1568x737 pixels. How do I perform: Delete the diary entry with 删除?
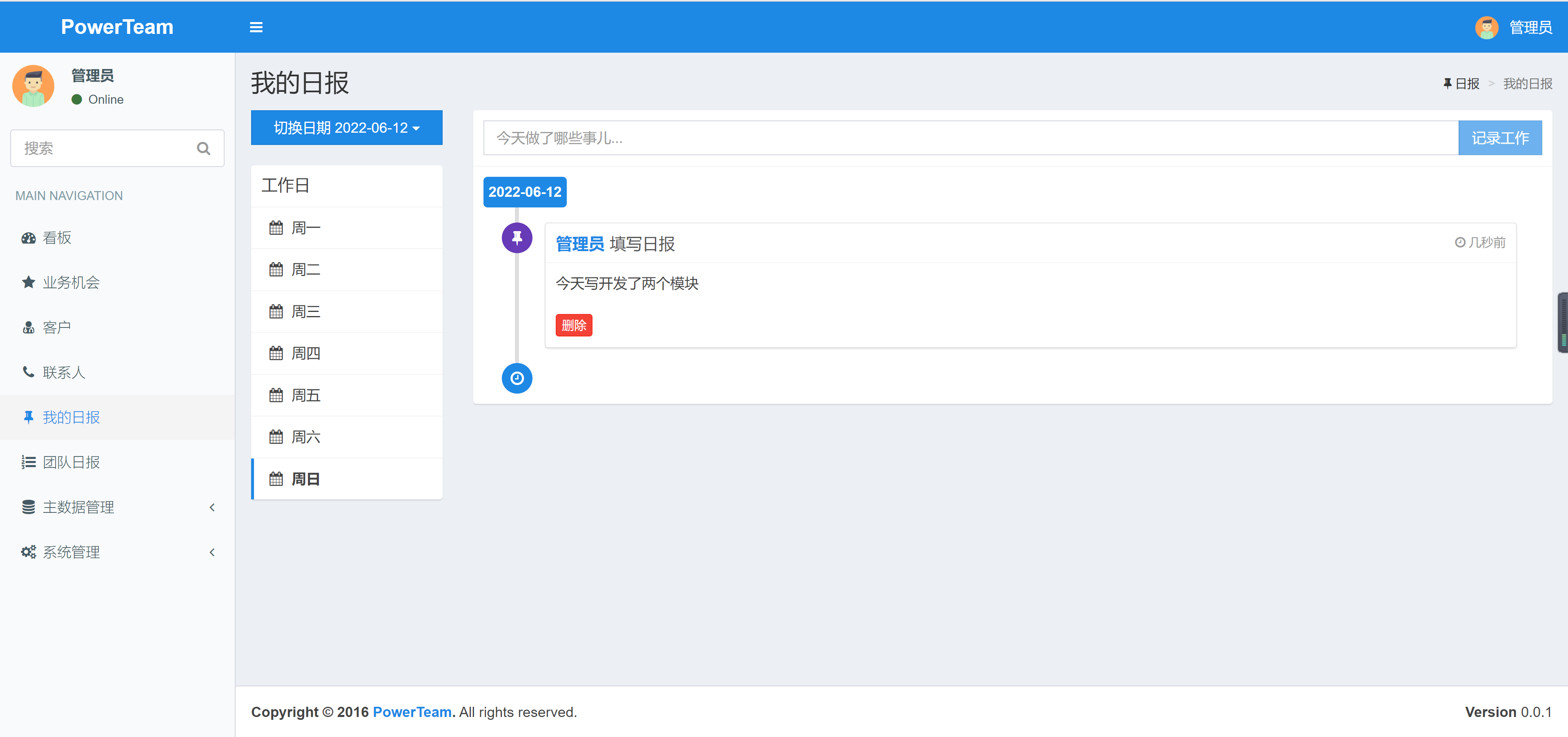tap(573, 325)
